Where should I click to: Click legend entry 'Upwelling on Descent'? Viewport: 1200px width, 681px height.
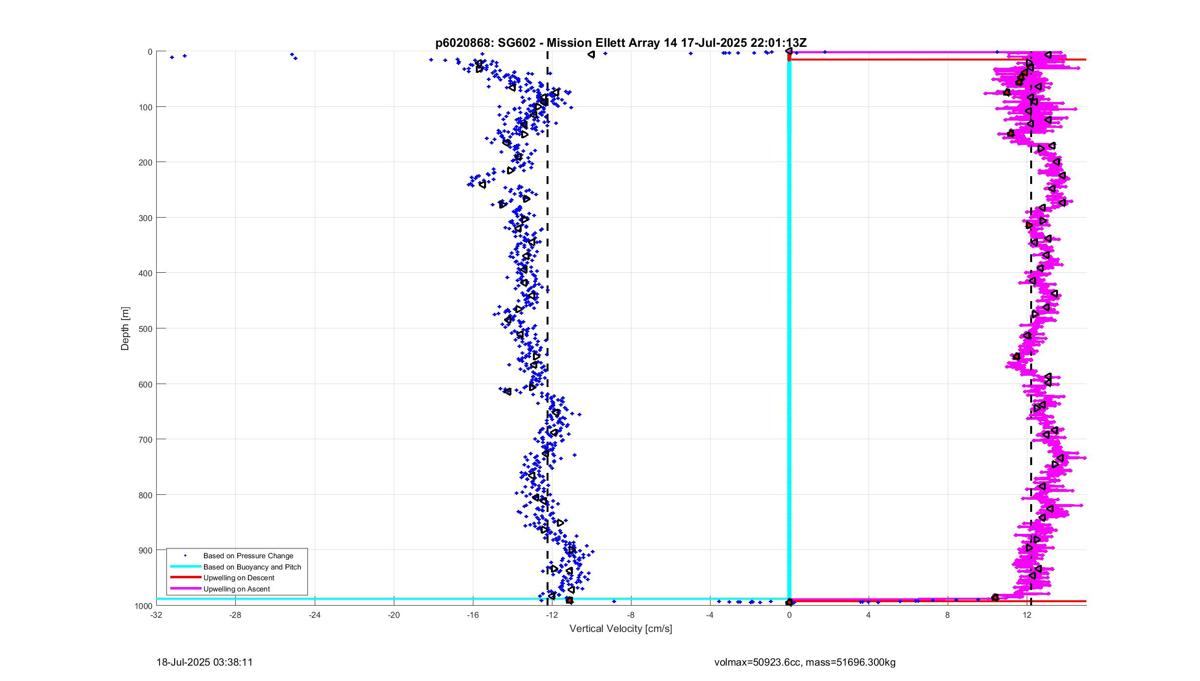coord(238,578)
